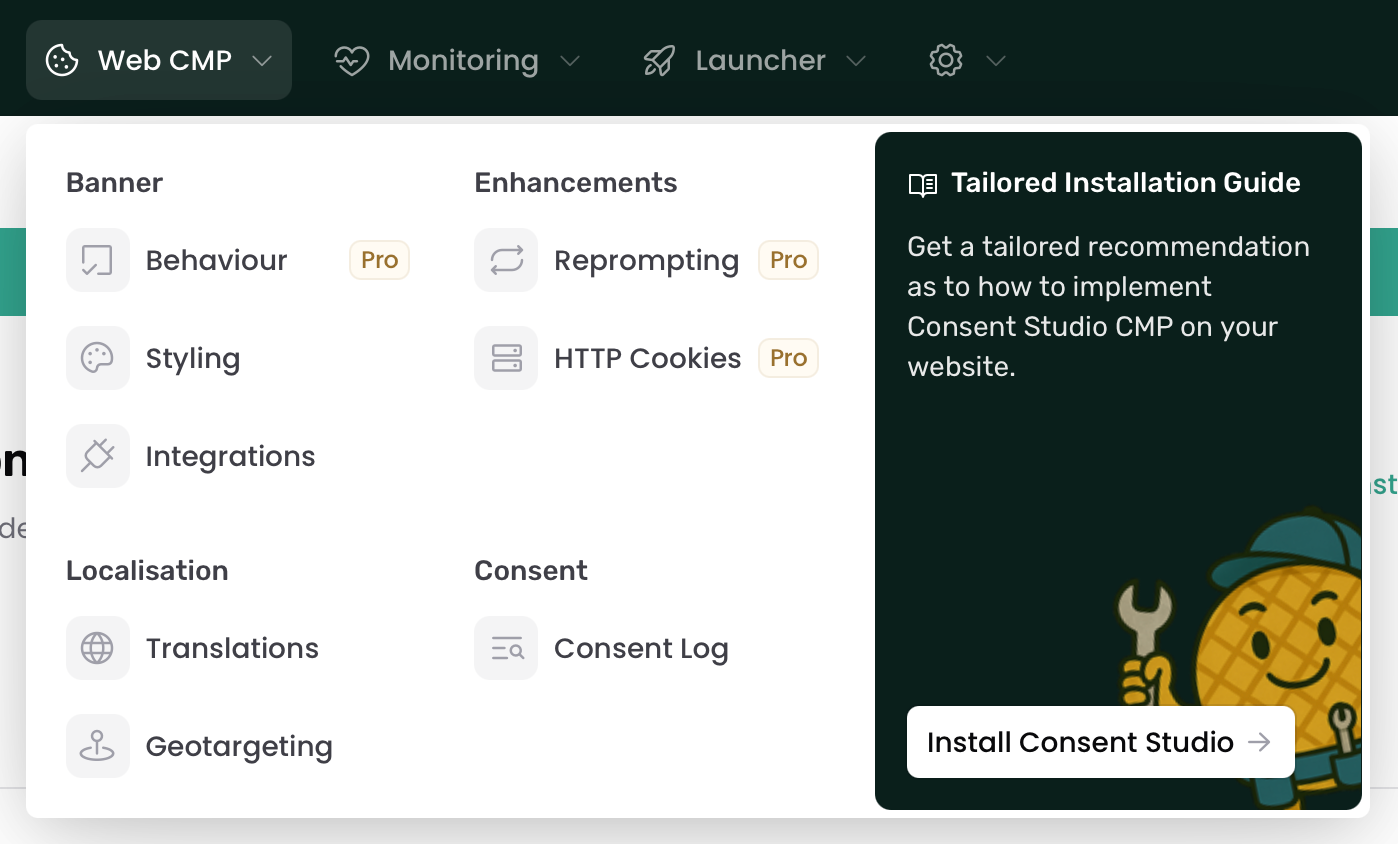Click the Install Consent Studio button
This screenshot has height=844, width=1398.
[x=1100, y=742]
